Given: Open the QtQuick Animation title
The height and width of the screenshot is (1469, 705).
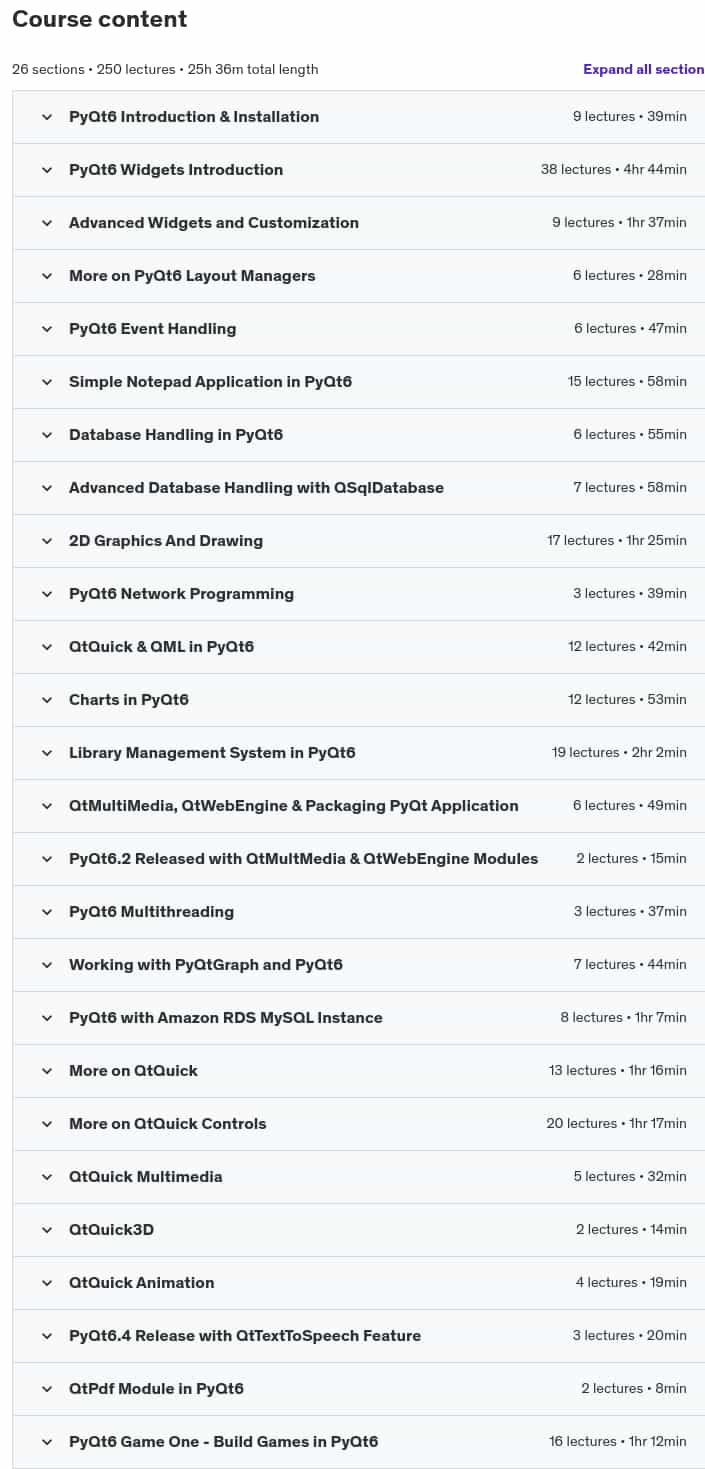Looking at the screenshot, I should click(x=142, y=1283).
